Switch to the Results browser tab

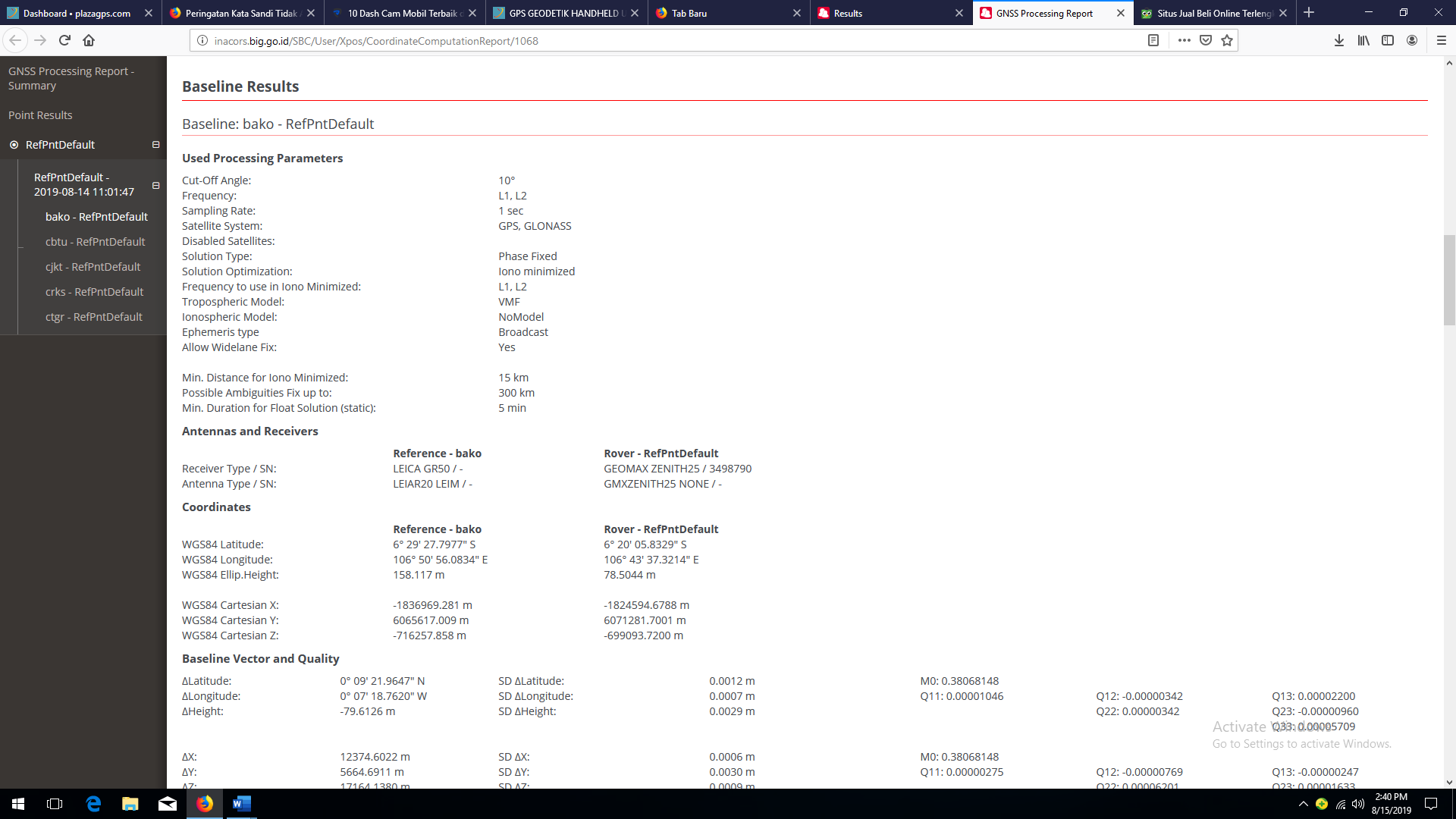[x=848, y=13]
